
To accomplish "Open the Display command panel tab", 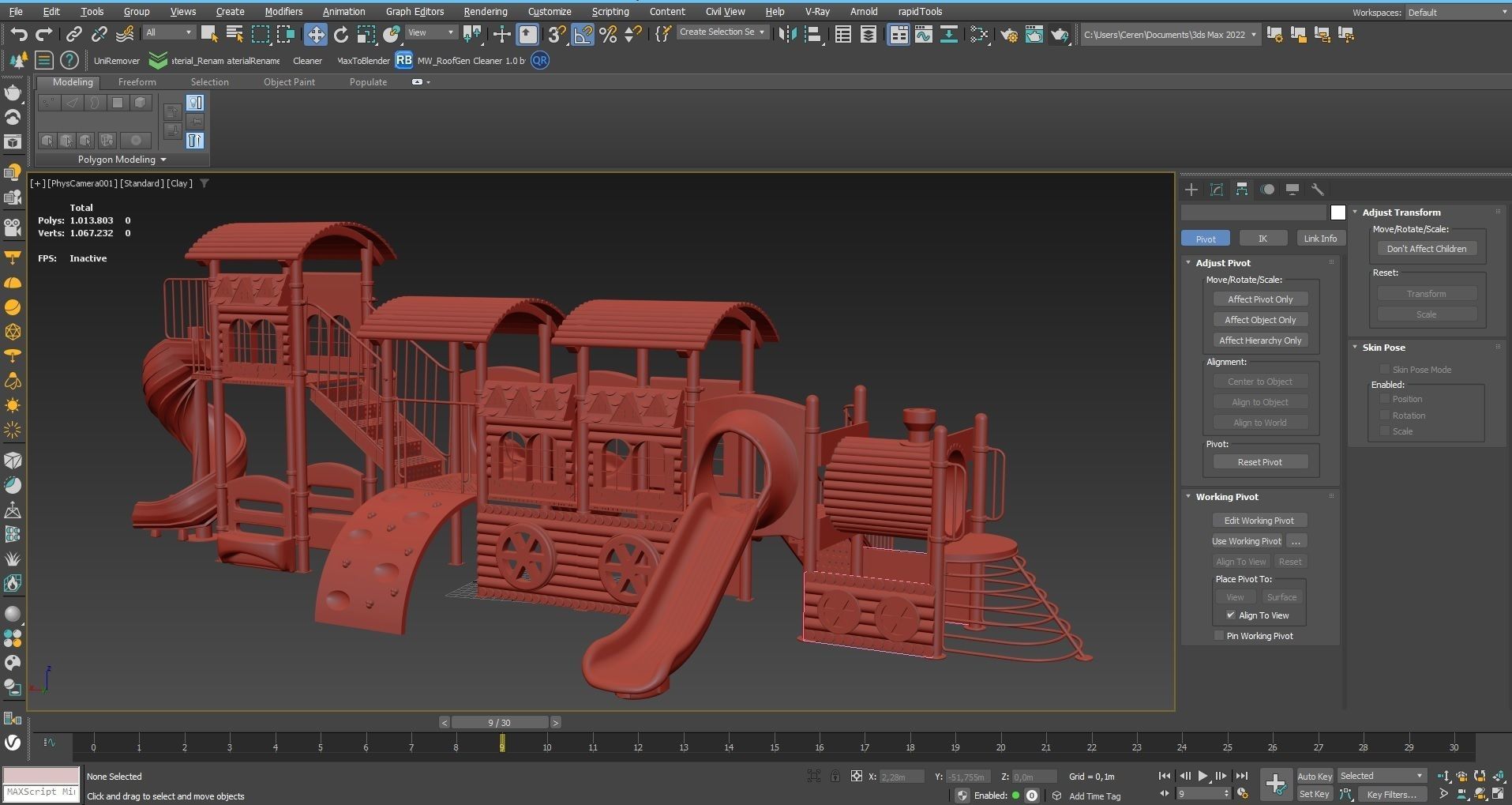I will coord(1293,190).
